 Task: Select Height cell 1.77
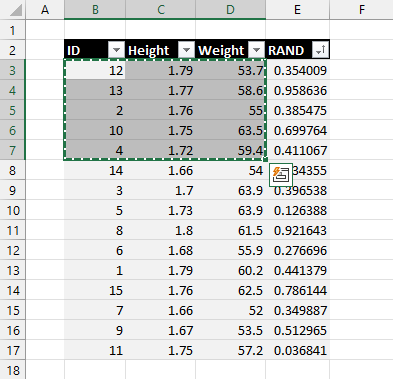point(161,90)
